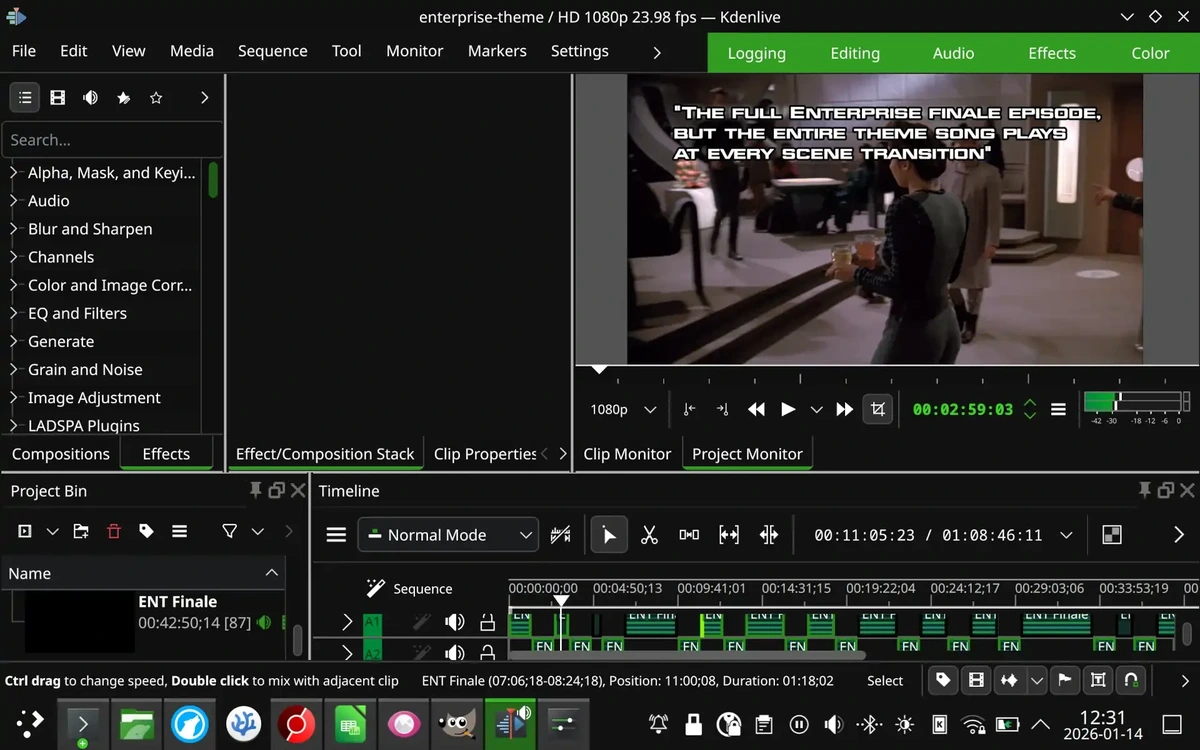Open the favorite effects star filter
Viewport: 1200px width, 750px height.
tap(156, 97)
